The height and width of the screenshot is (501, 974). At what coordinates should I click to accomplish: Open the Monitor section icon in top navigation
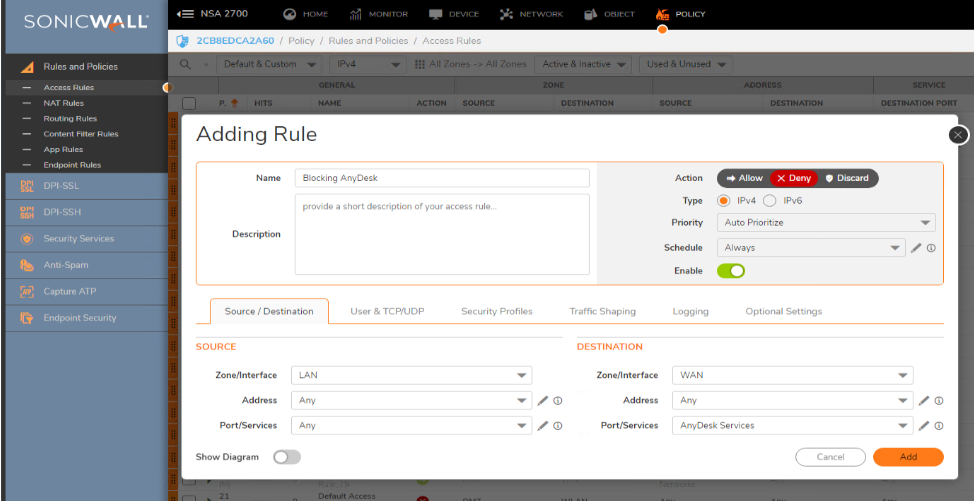coord(356,14)
